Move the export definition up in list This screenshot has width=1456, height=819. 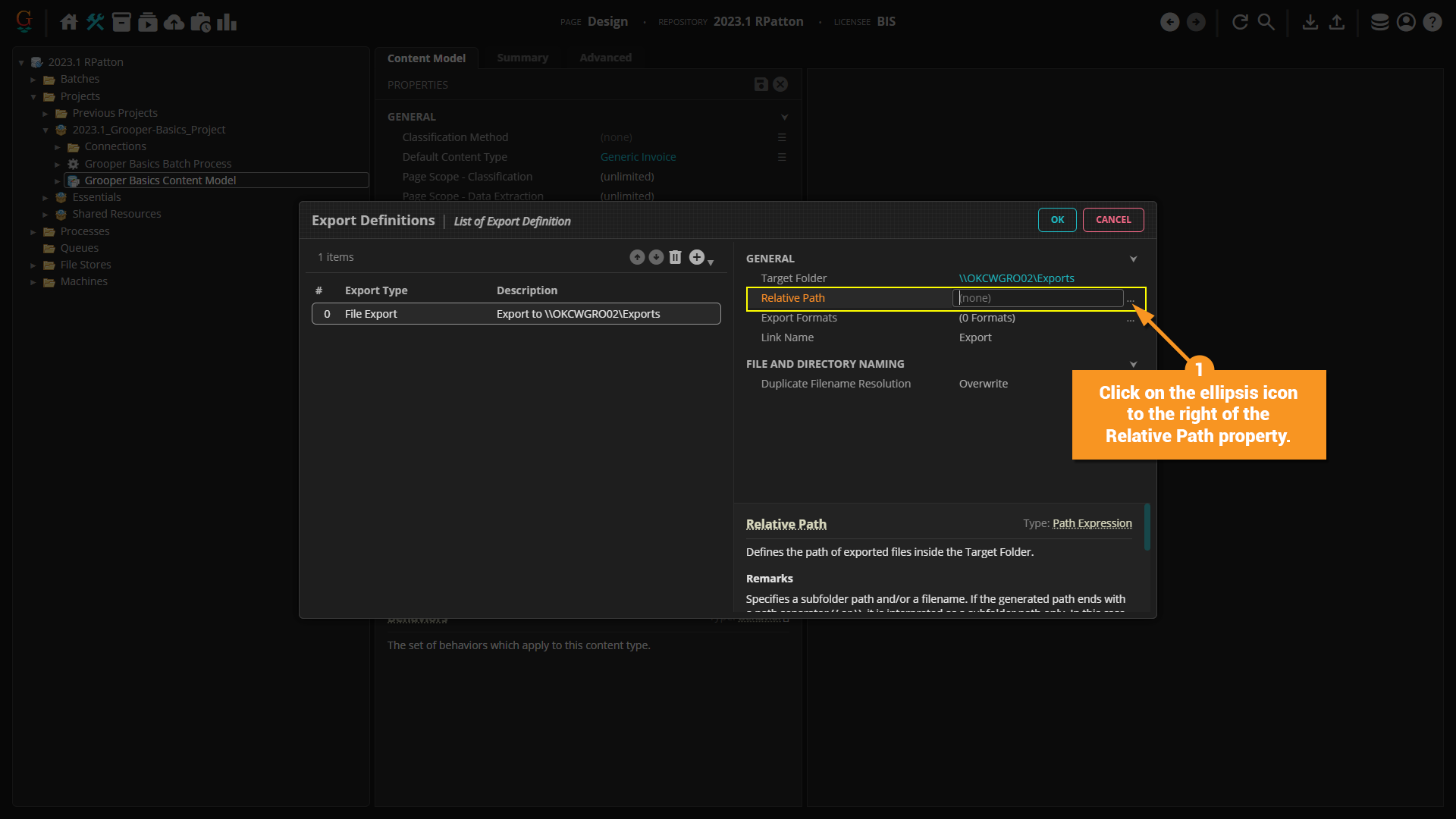coord(637,257)
